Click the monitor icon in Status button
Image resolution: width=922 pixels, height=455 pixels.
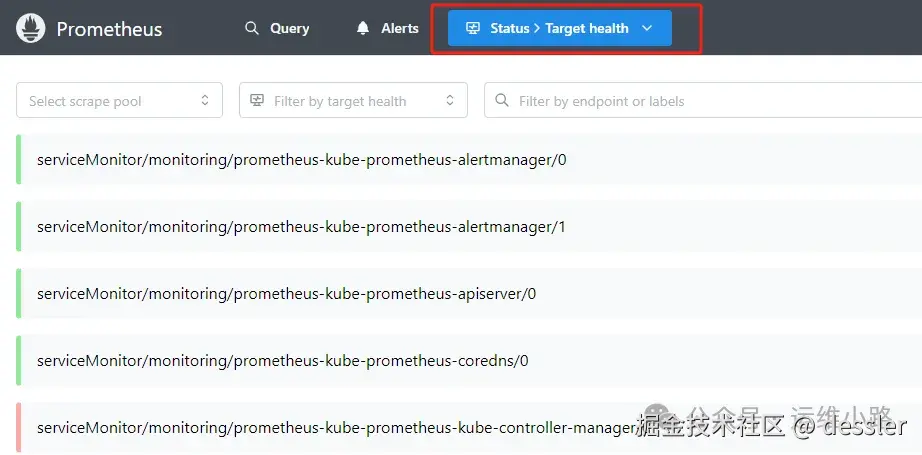473,28
